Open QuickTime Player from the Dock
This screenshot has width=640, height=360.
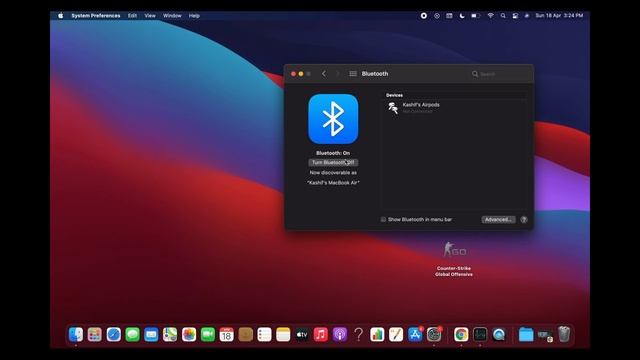499,335
